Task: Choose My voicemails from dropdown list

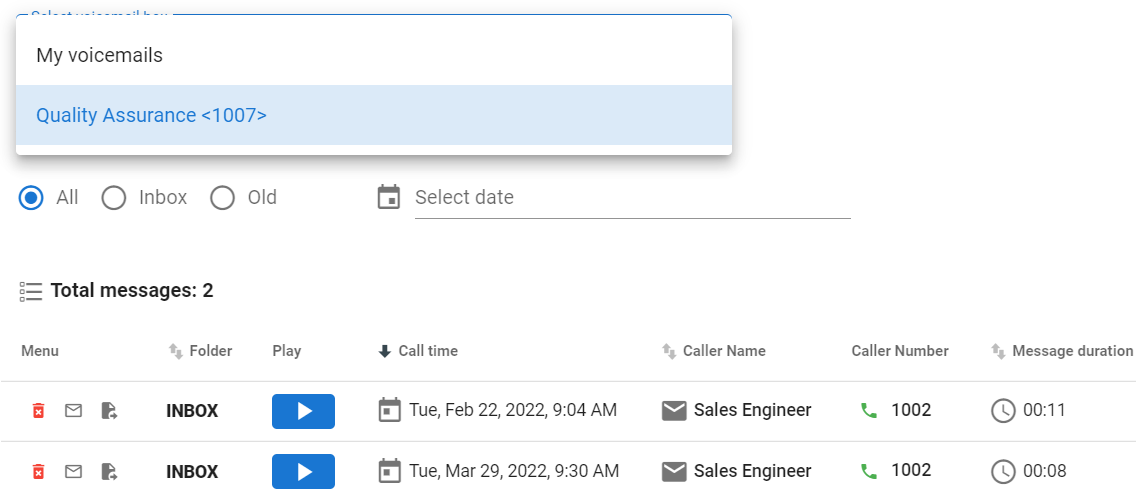Action: point(99,55)
